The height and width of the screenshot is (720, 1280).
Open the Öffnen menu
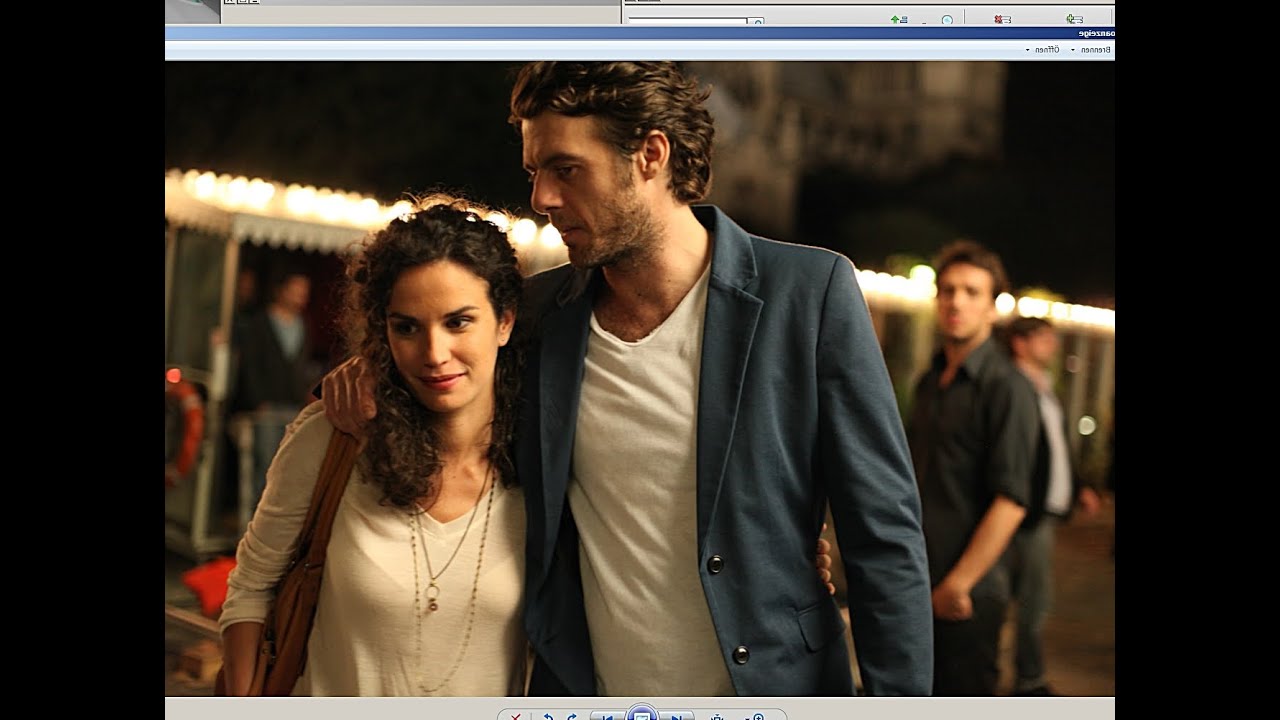pyautogui.click(x=1048, y=49)
